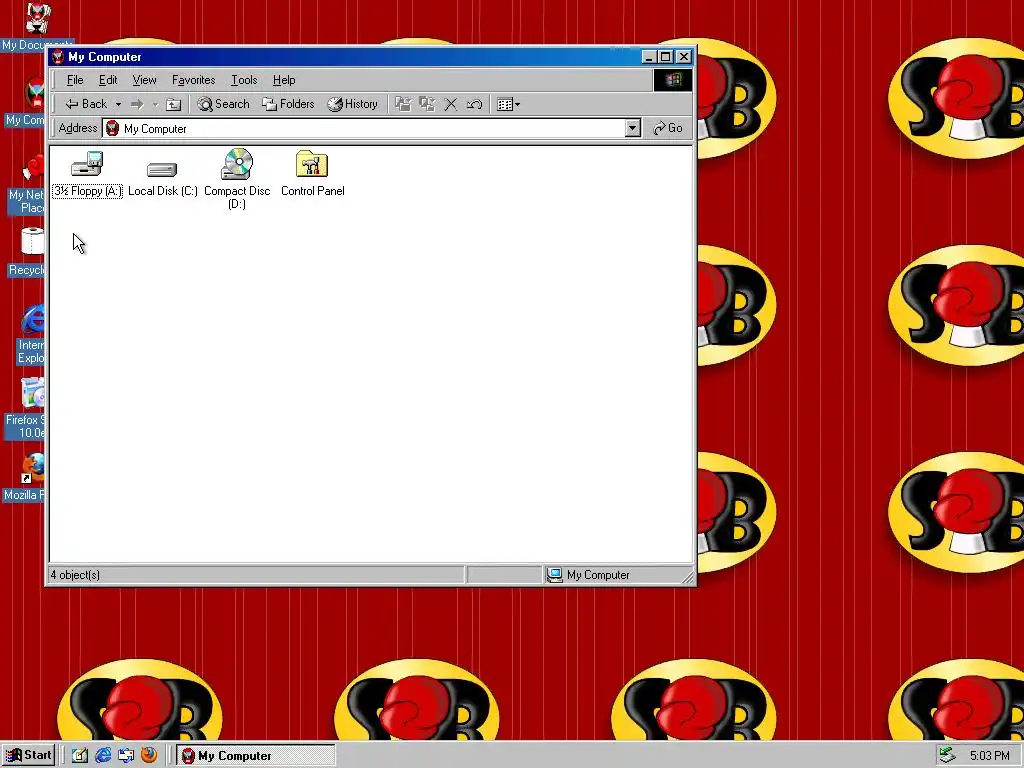Screen dimensions: 1024x768
Task: Launch Internet Explorer from quick launch
Action: [103, 756]
